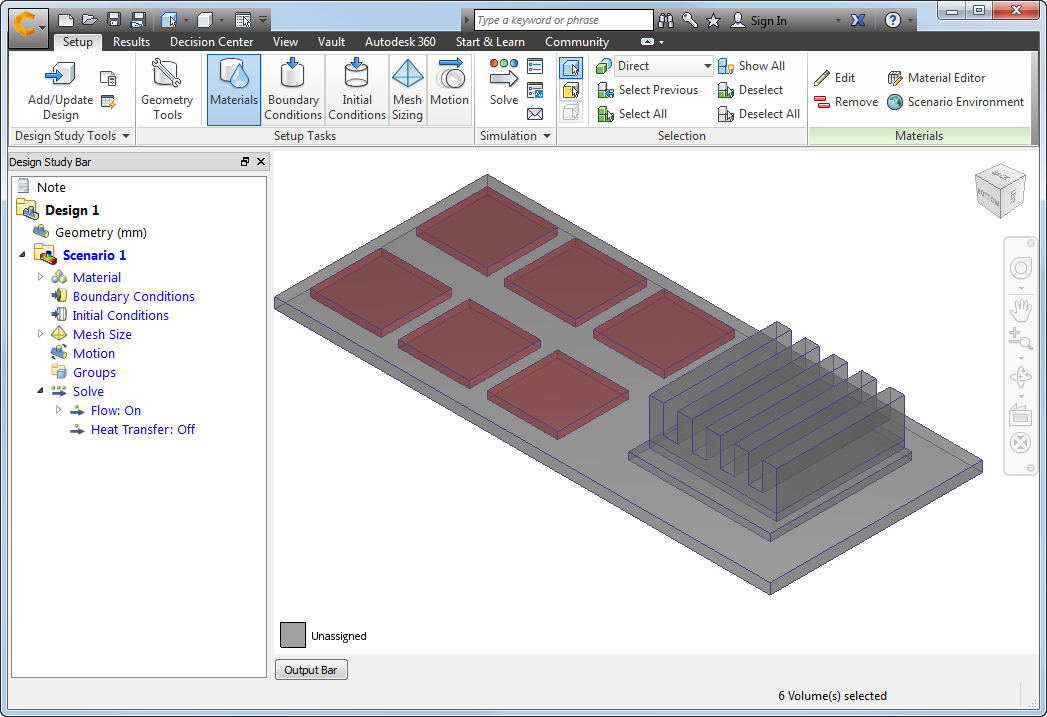Click Select Previous
This screenshot has width=1047, height=717.
pyautogui.click(x=648, y=90)
